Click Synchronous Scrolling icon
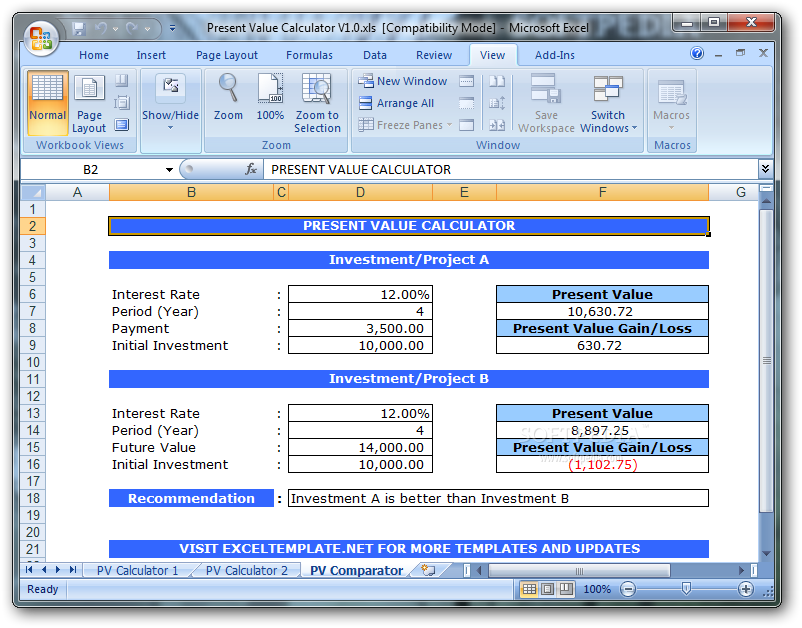This screenshot has width=802, height=628. [x=497, y=103]
